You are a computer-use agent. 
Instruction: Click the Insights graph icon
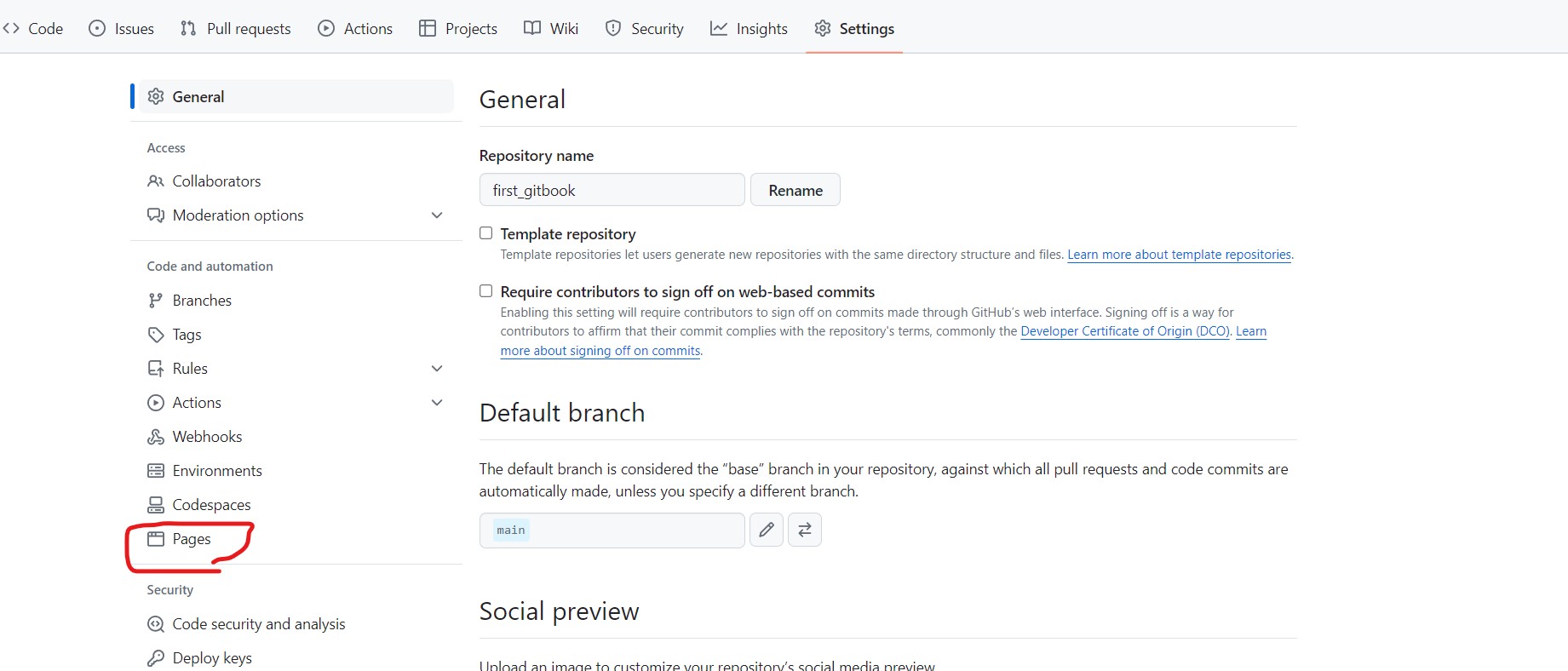(x=719, y=28)
